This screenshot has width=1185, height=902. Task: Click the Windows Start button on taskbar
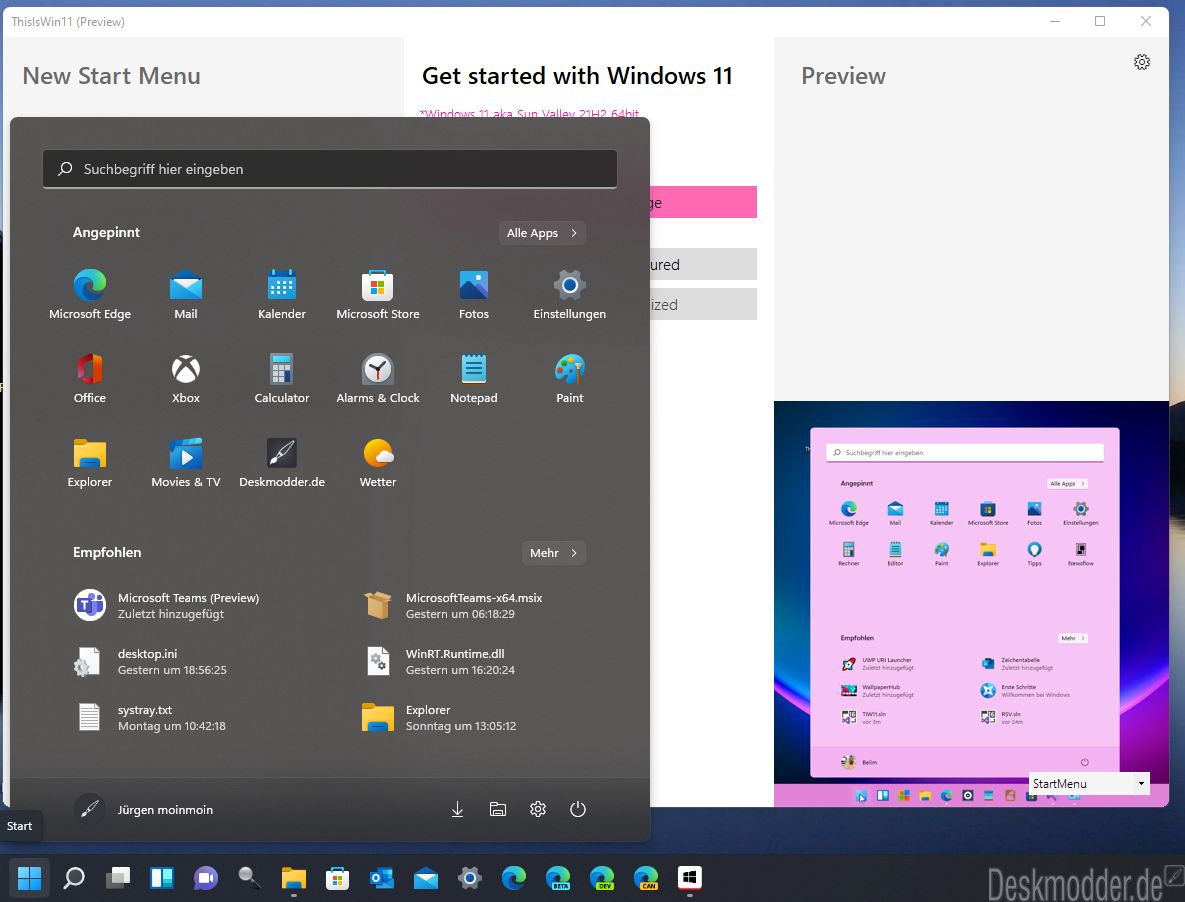point(29,878)
